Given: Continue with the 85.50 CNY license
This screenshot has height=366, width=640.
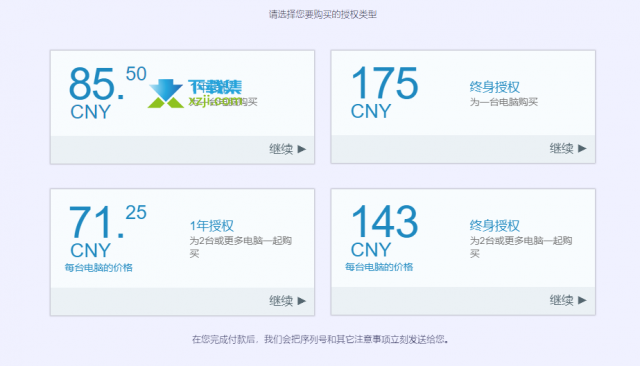Looking at the screenshot, I should tap(287, 149).
